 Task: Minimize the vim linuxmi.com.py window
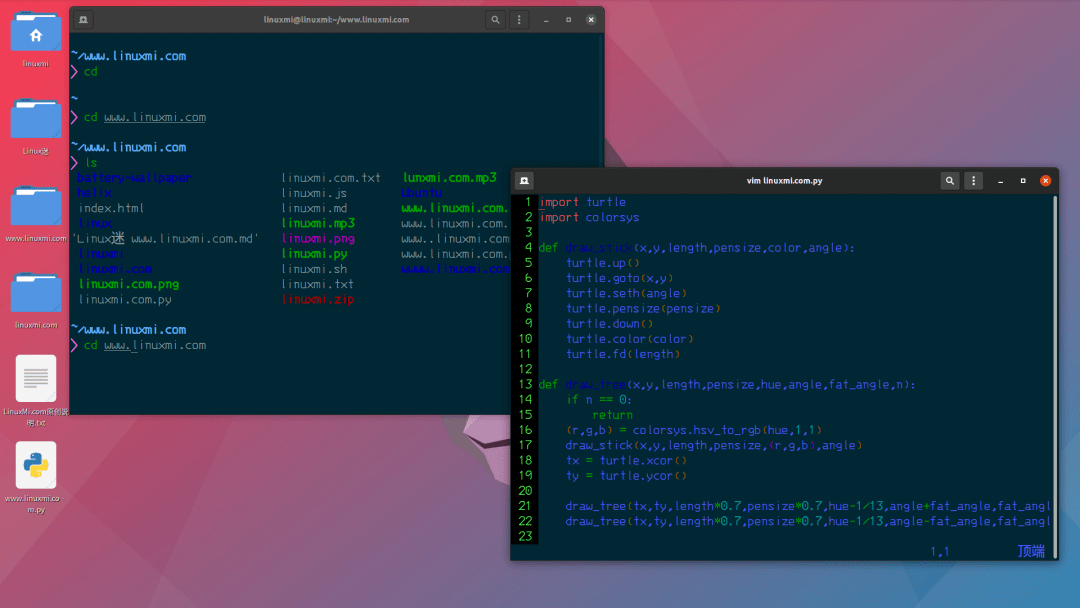(1001, 180)
